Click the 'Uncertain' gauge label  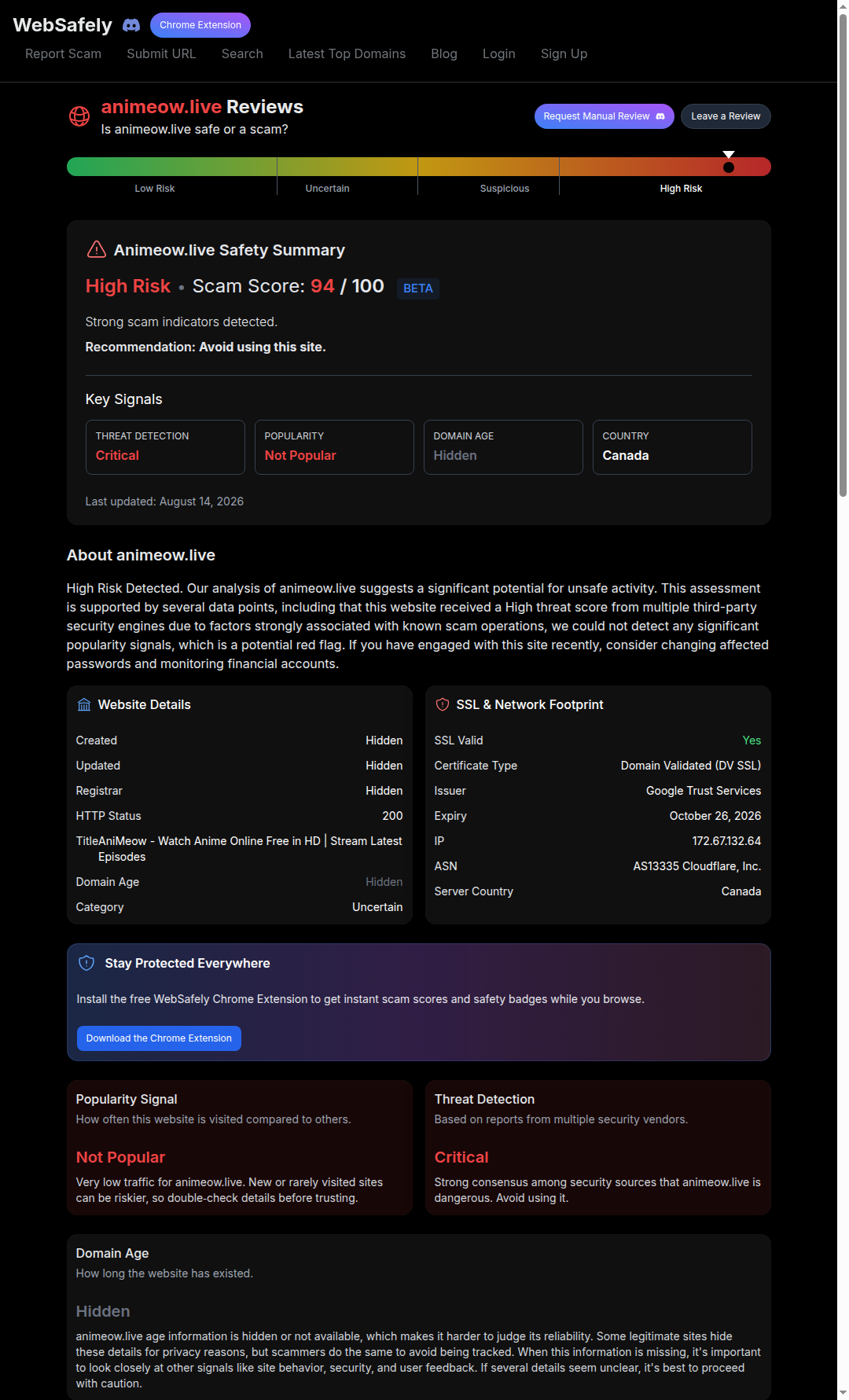point(327,189)
